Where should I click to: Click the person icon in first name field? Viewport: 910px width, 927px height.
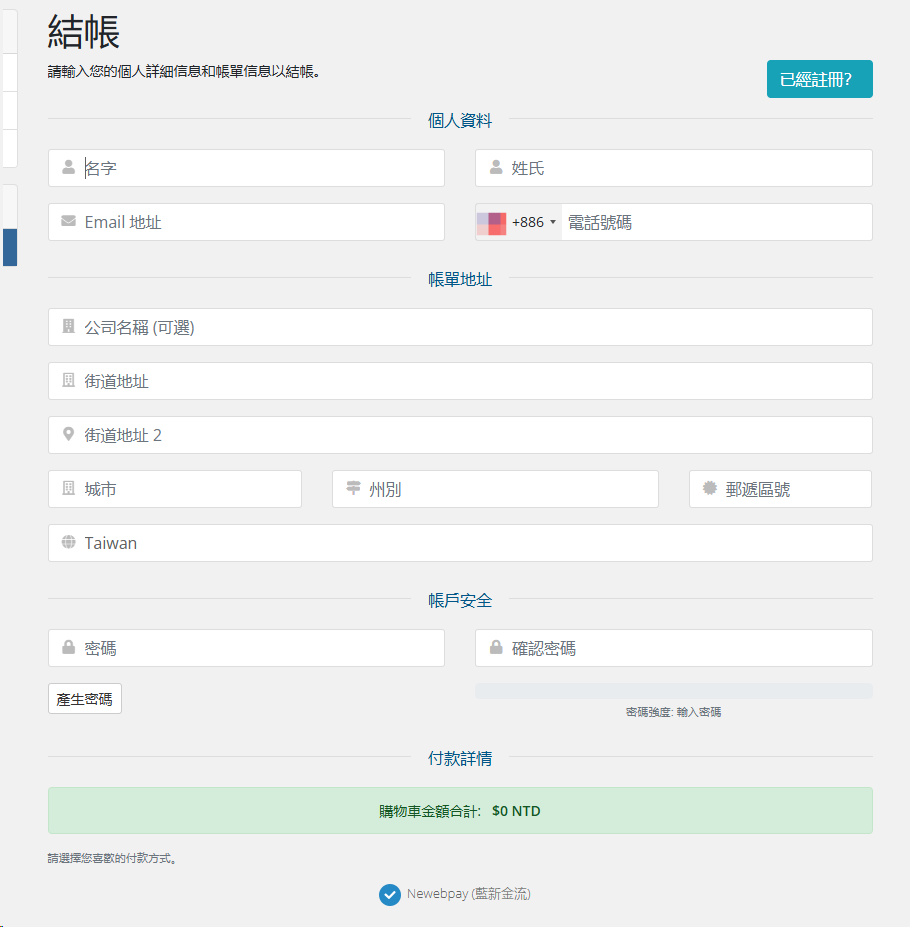coord(68,168)
